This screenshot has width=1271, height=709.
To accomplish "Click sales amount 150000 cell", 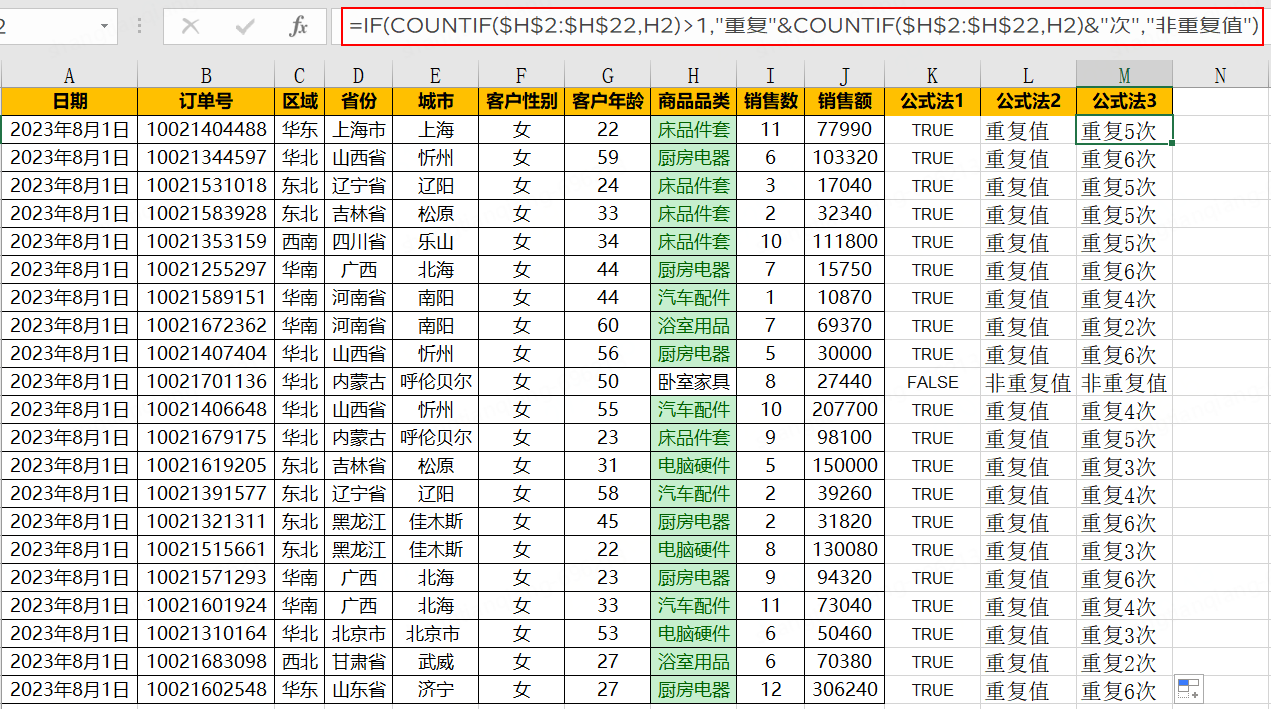I will point(844,466).
